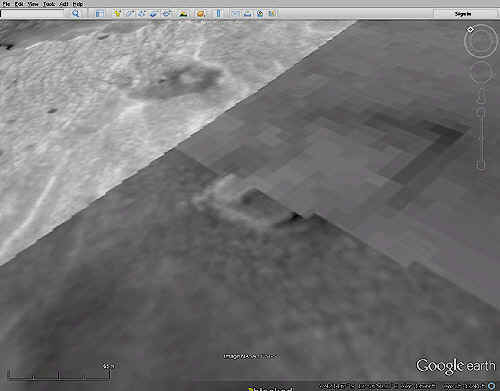Select the Add Path tool
500x391 pixels.
(142, 13)
